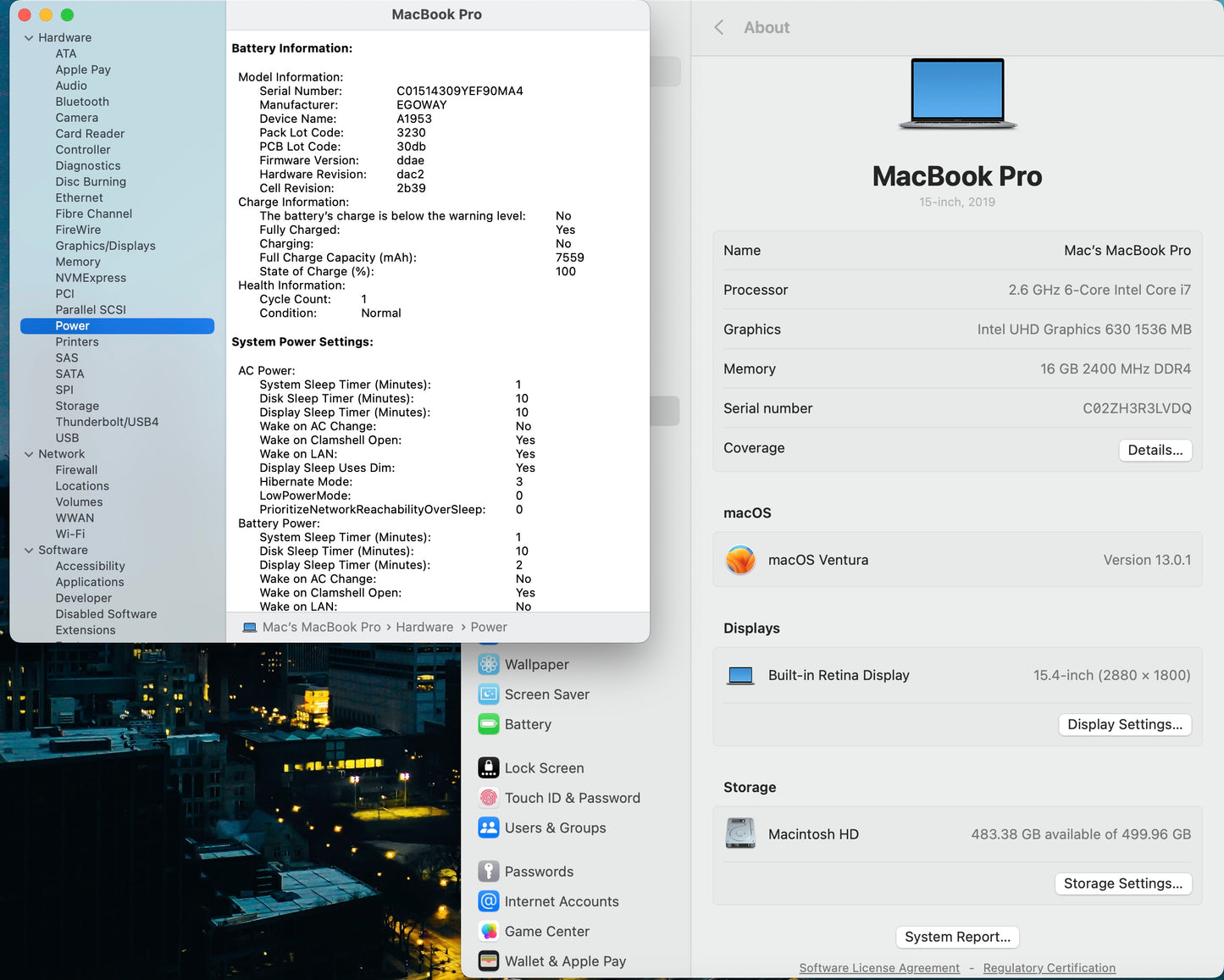Select Wallet & Apple Pay settings
The image size is (1224, 980).
(565, 961)
